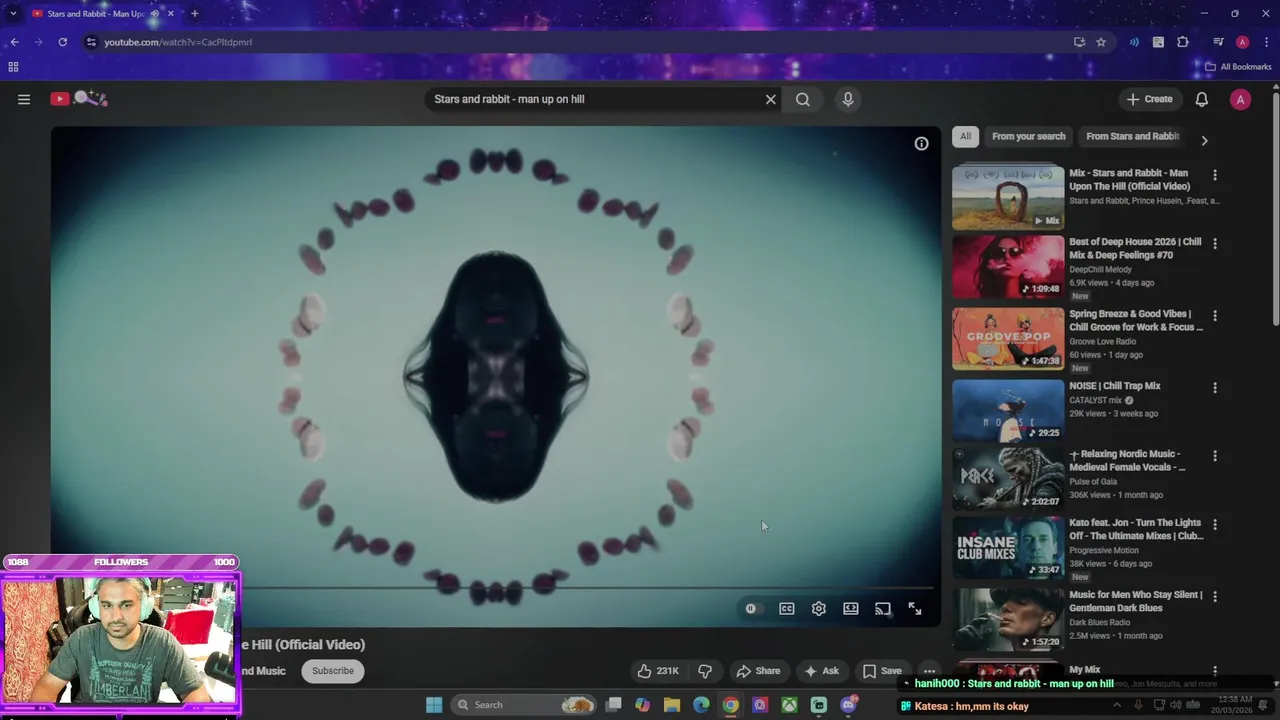The height and width of the screenshot is (720, 1280).
Task: Bookmark this page with the star
Action: click(1101, 42)
